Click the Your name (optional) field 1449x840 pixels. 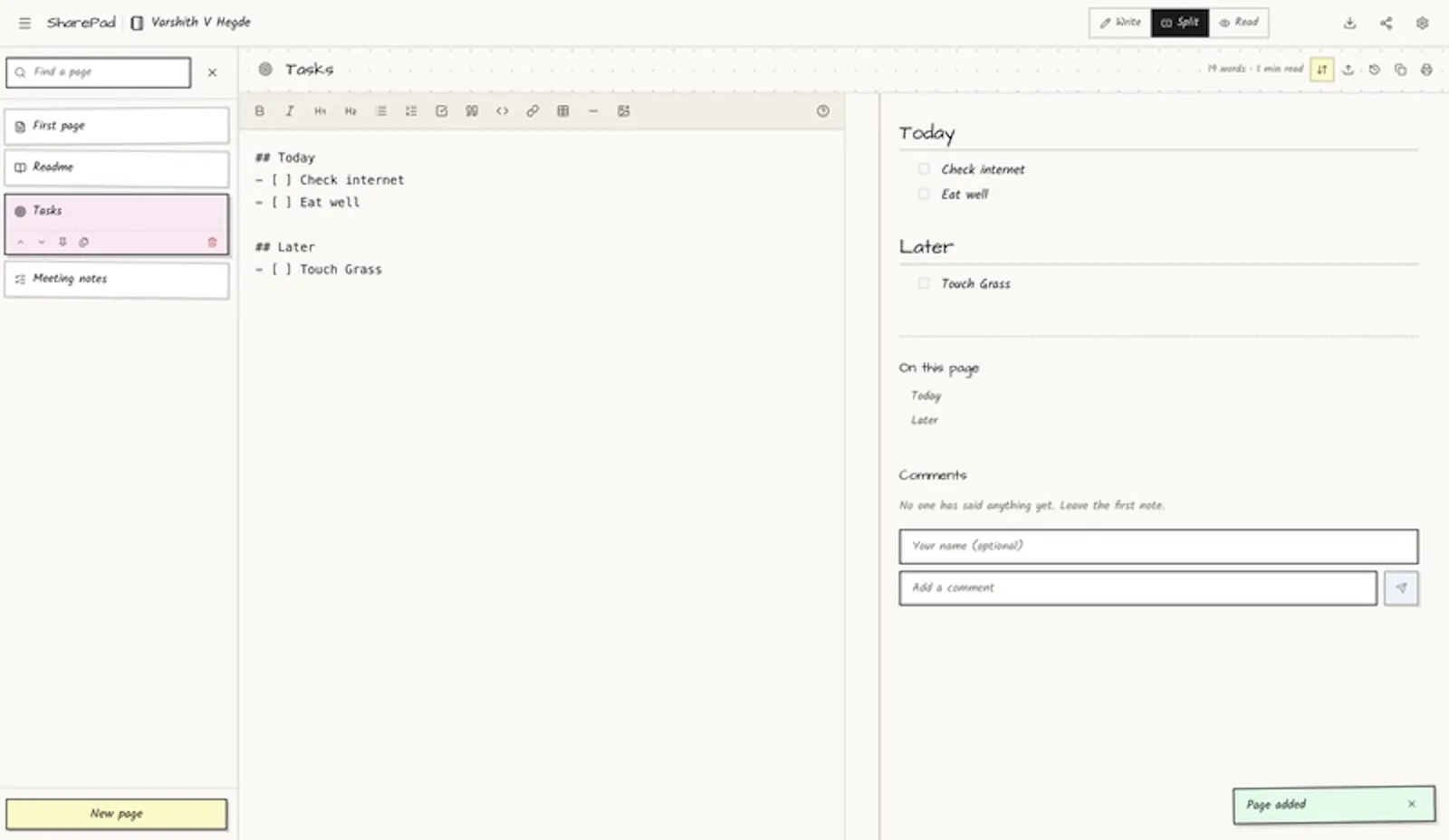tap(1158, 546)
